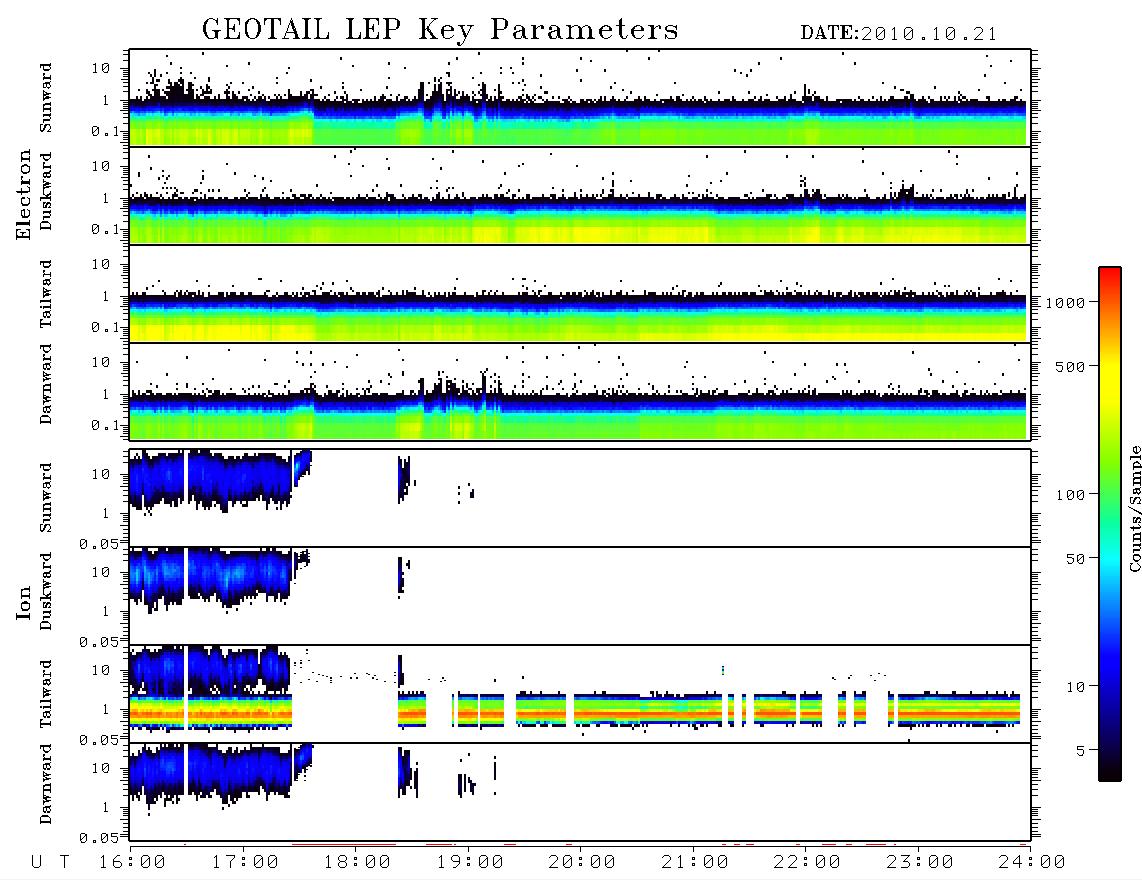This screenshot has height=880, width=1142.
Task: Click the '23:00' time tick label
Action: pos(920,863)
